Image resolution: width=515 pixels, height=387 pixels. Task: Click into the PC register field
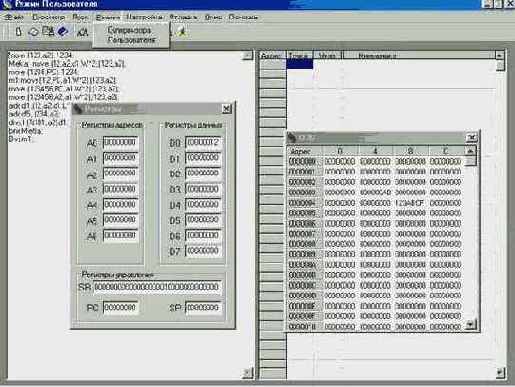coord(120,307)
